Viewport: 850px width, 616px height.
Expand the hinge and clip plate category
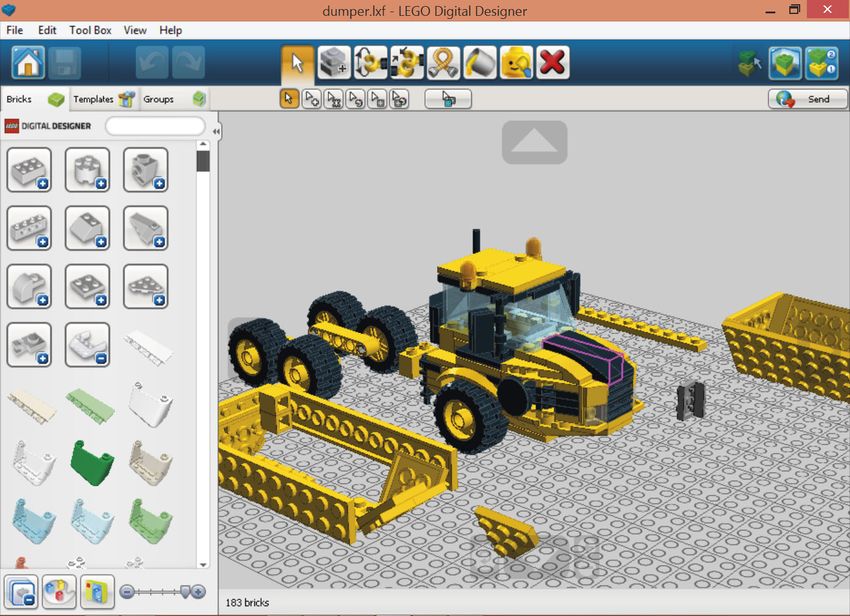29,345
